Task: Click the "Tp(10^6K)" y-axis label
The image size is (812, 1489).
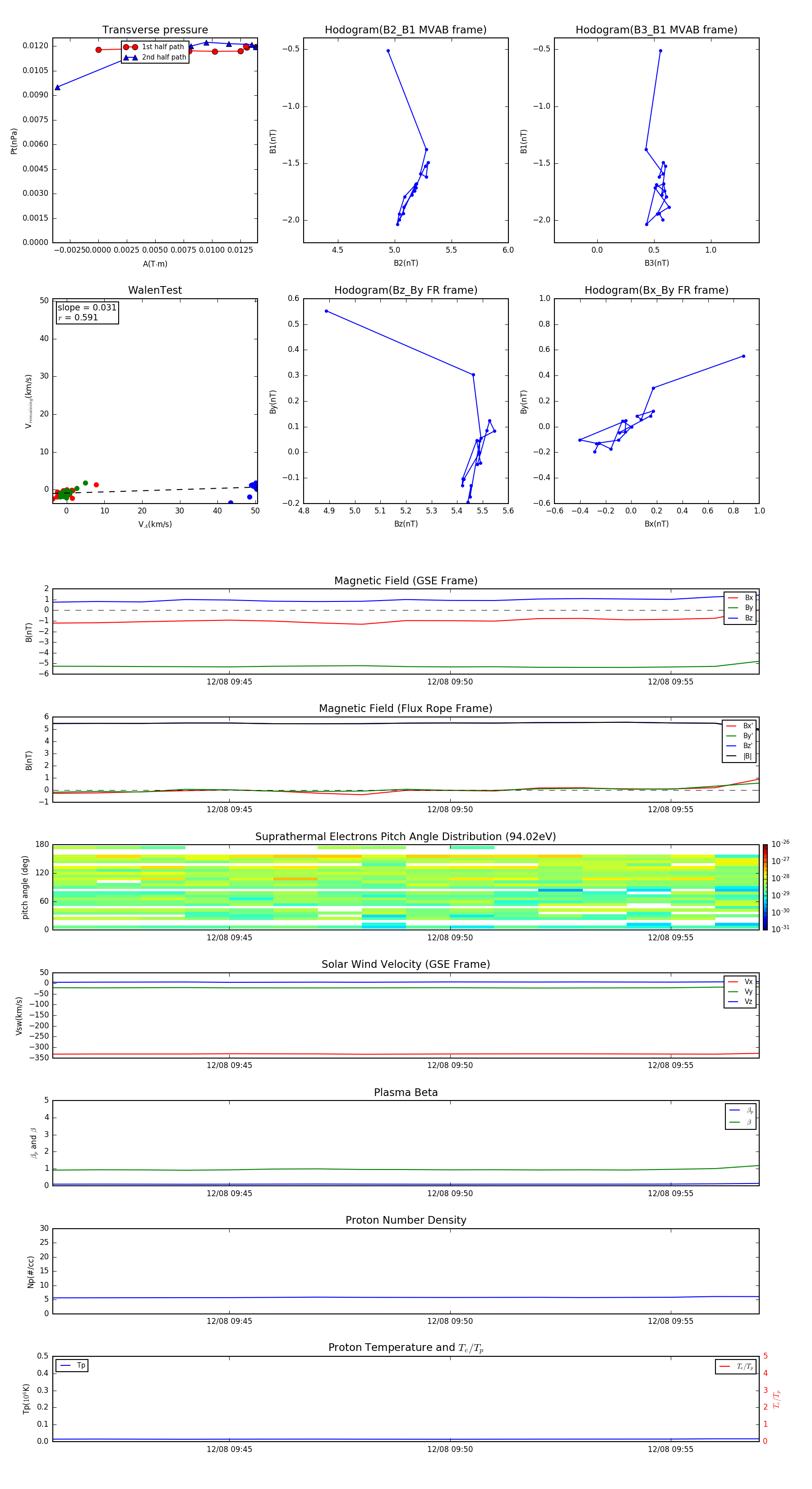Action: (x=26, y=1399)
